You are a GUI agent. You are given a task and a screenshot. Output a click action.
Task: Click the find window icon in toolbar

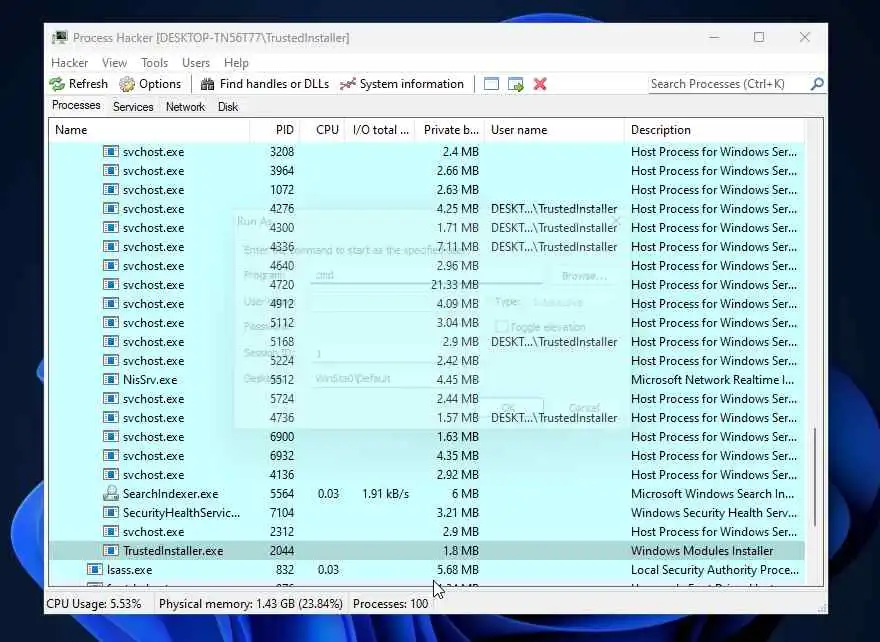tap(491, 84)
